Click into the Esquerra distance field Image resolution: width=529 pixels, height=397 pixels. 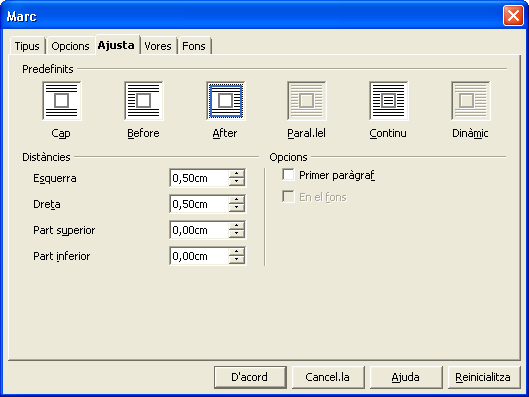(199, 178)
